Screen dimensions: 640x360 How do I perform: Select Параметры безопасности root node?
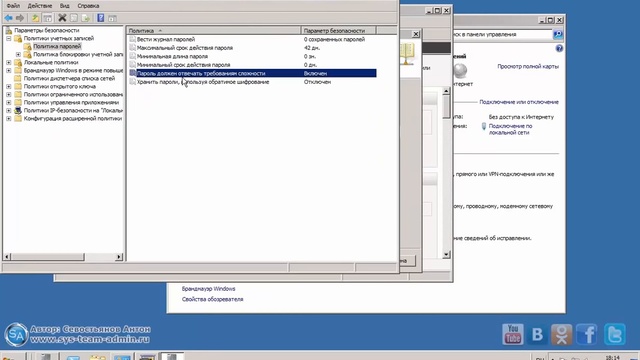point(46,30)
